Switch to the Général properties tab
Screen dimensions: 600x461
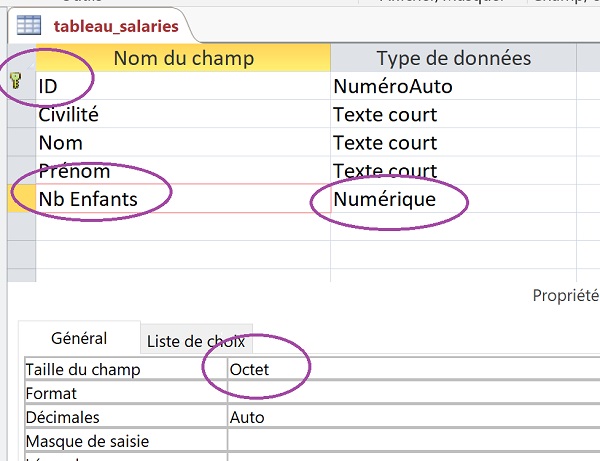tap(79, 338)
